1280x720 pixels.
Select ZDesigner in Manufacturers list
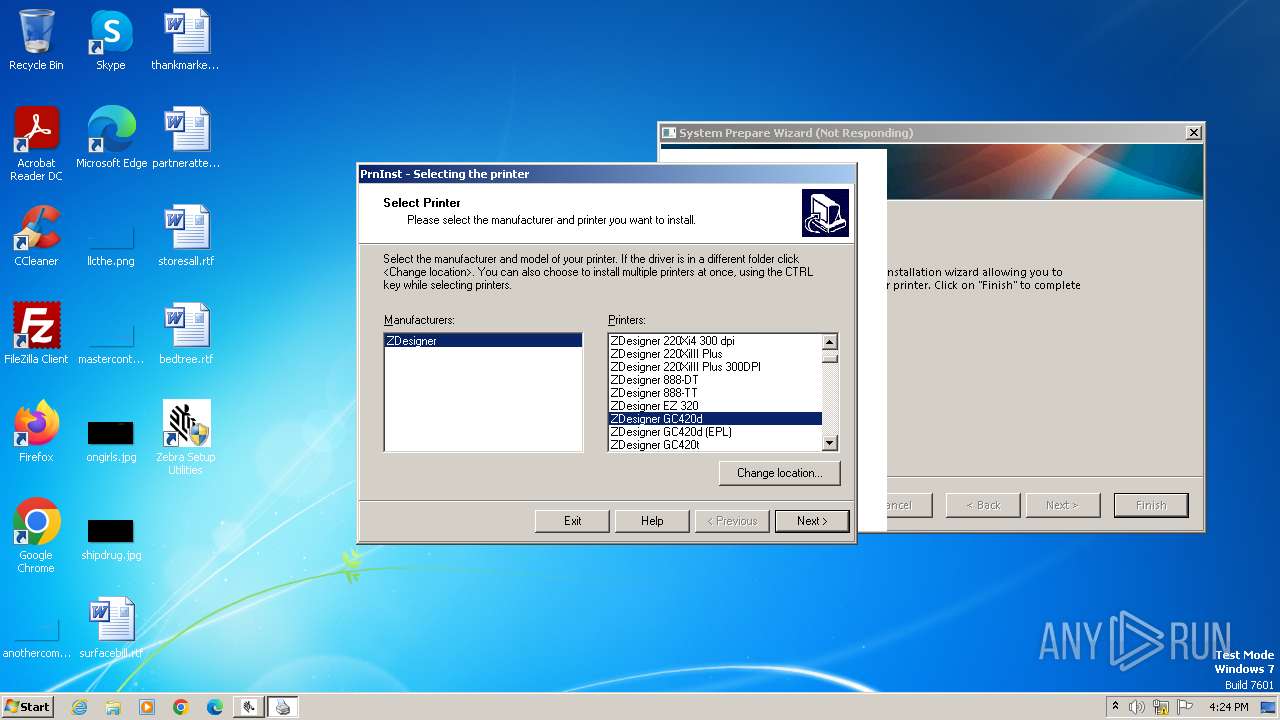(x=483, y=341)
